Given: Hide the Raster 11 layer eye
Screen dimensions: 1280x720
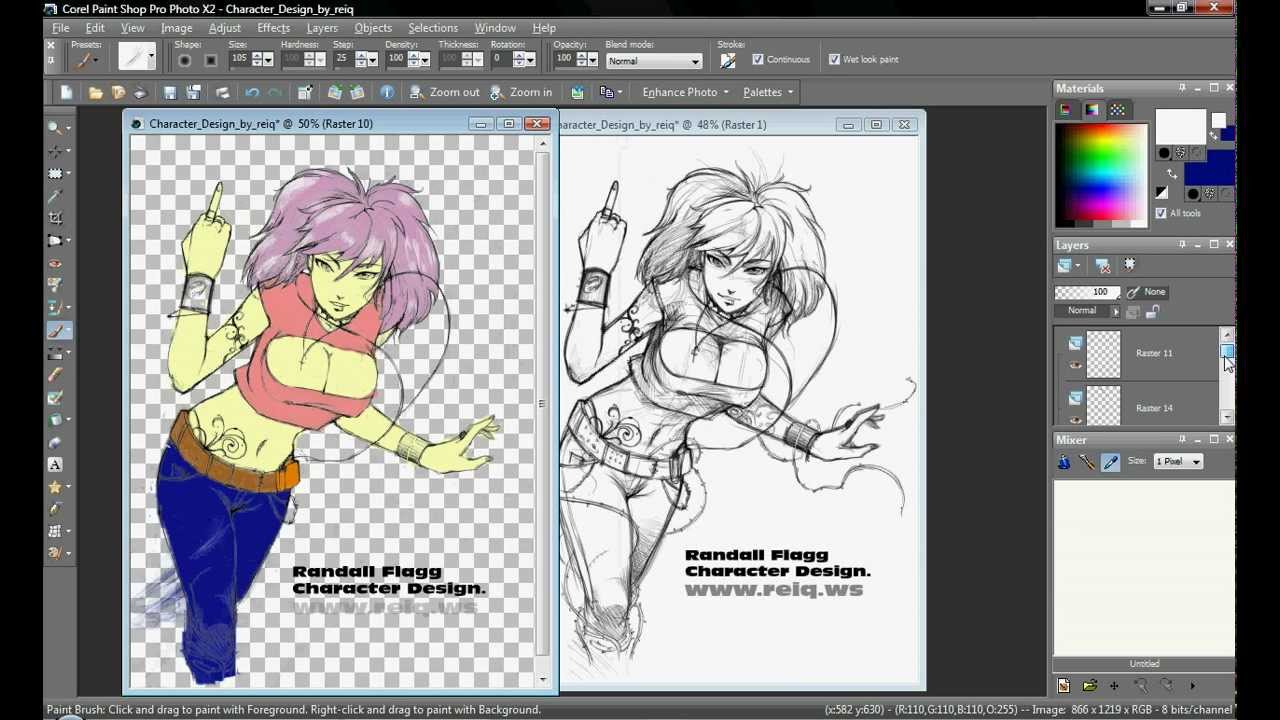Looking at the screenshot, I should (x=1075, y=364).
